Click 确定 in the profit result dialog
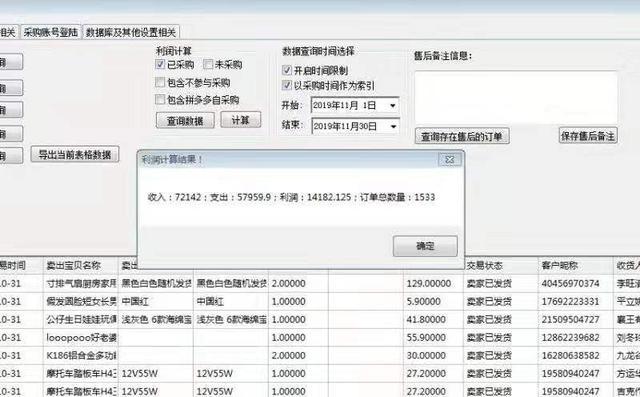640x397 pixels. 425,246
